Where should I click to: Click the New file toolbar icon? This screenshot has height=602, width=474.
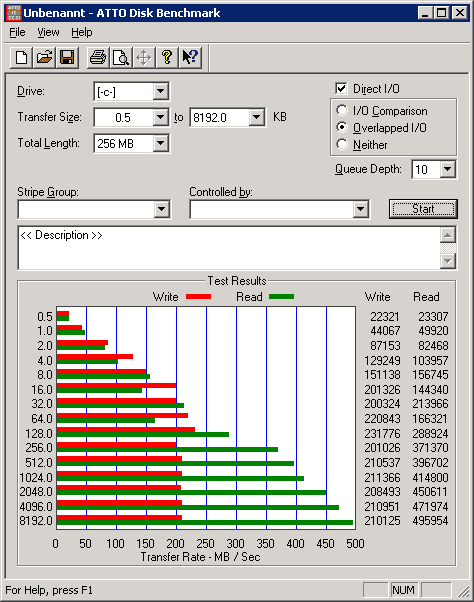pyautogui.click(x=21, y=58)
